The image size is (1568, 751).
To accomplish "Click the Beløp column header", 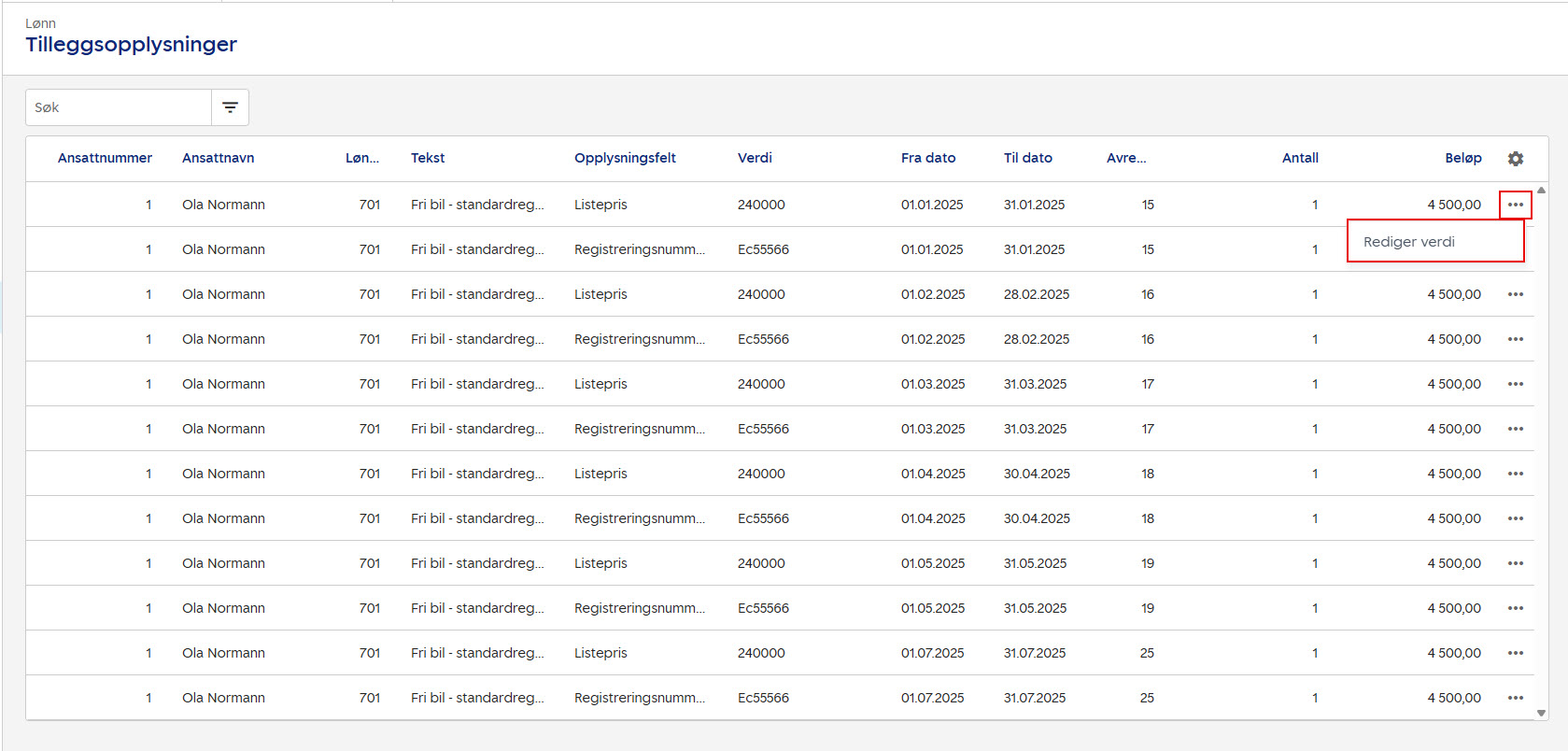I will tap(1462, 158).
